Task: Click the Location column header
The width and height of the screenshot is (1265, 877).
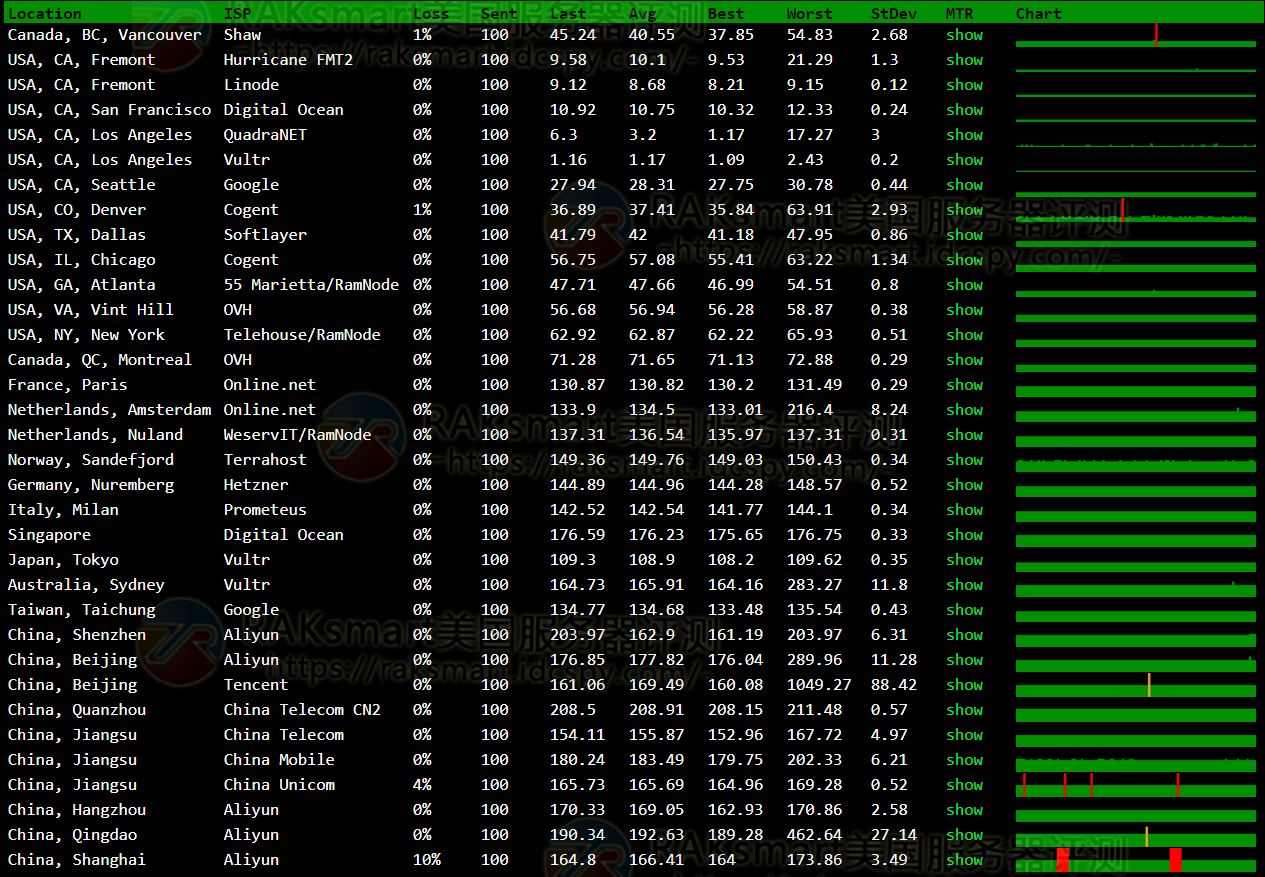Action: pos(45,13)
